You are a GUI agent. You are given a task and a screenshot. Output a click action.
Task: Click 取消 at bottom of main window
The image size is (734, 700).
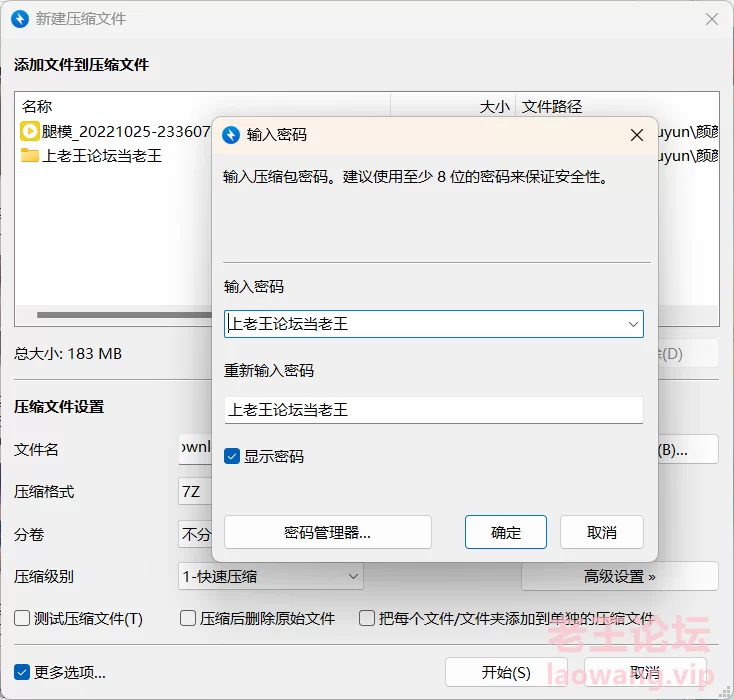(x=645, y=672)
